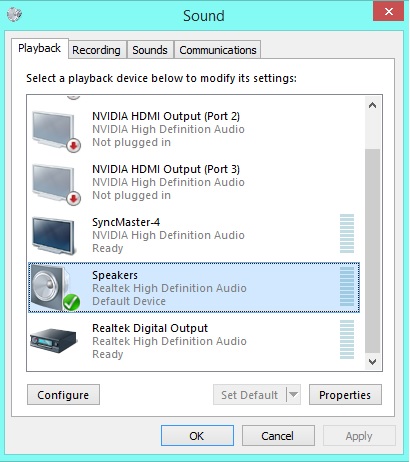Open Properties for the selected device
Viewport: 410px width, 462px height.
[345, 395]
